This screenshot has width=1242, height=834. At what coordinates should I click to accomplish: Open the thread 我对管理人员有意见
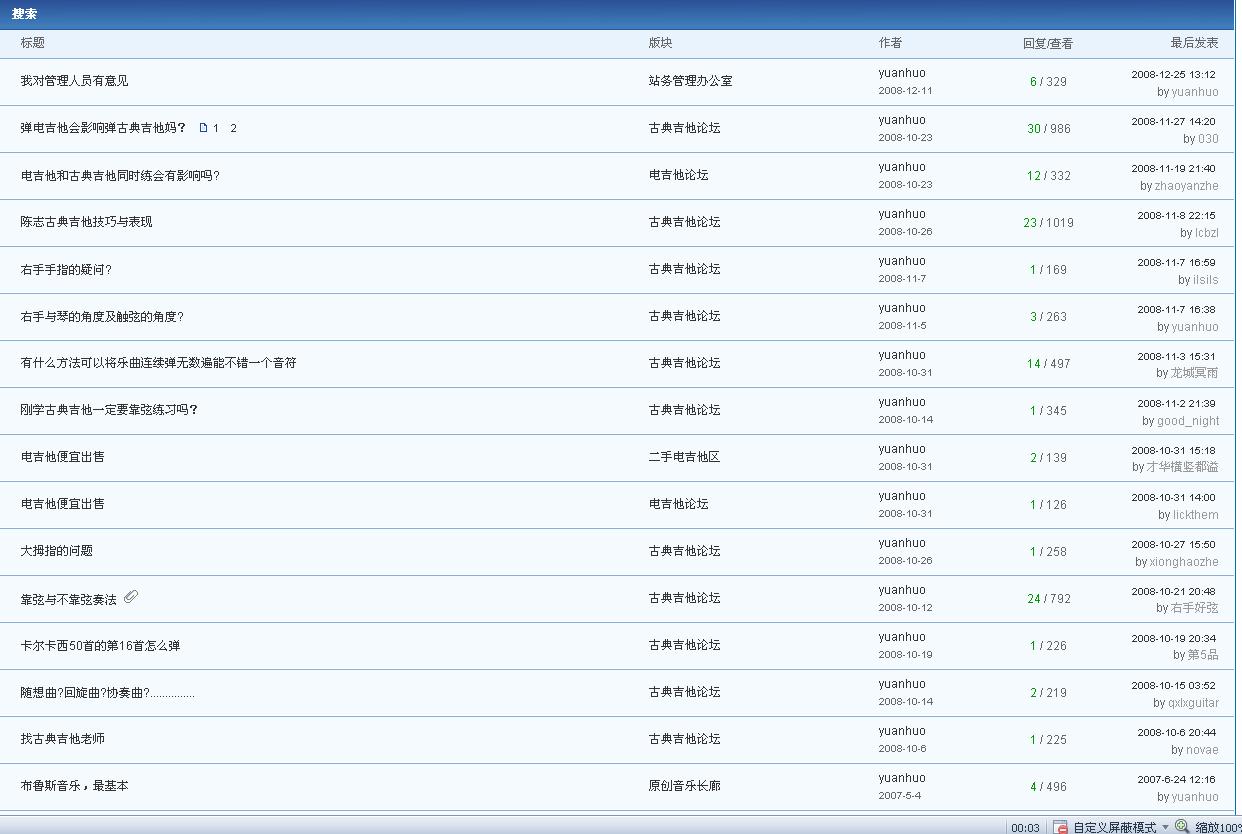click(74, 81)
